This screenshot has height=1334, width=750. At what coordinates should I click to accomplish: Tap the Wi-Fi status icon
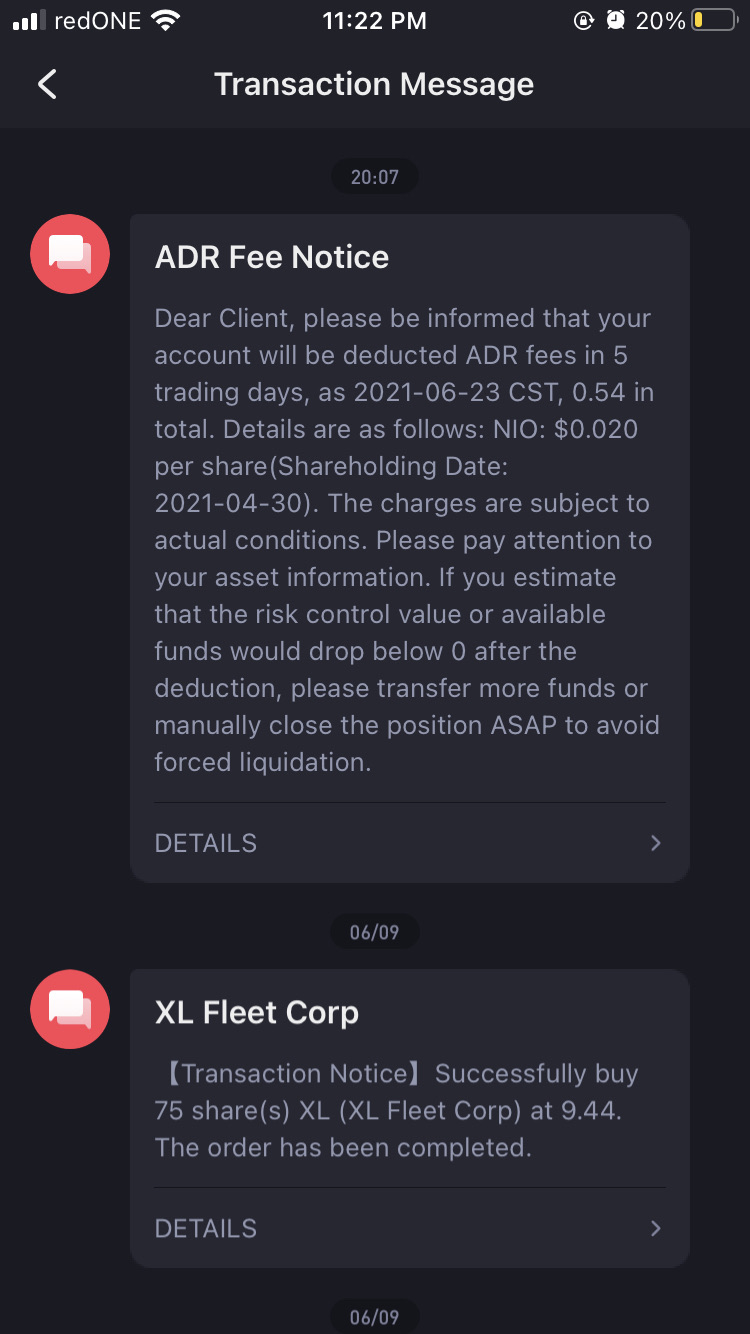pyautogui.click(x=164, y=21)
